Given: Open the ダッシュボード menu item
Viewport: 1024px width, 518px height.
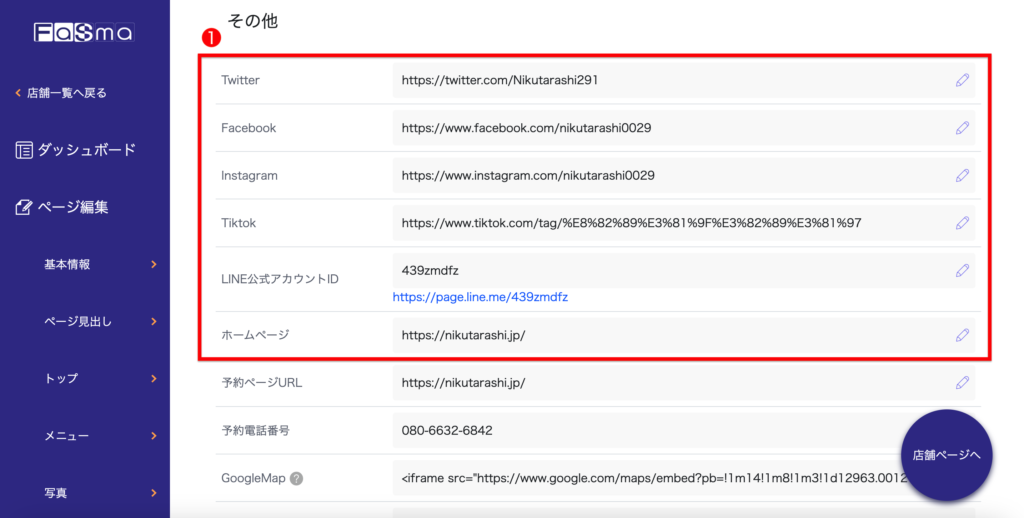Looking at the screenshot, I should (76, 151).
